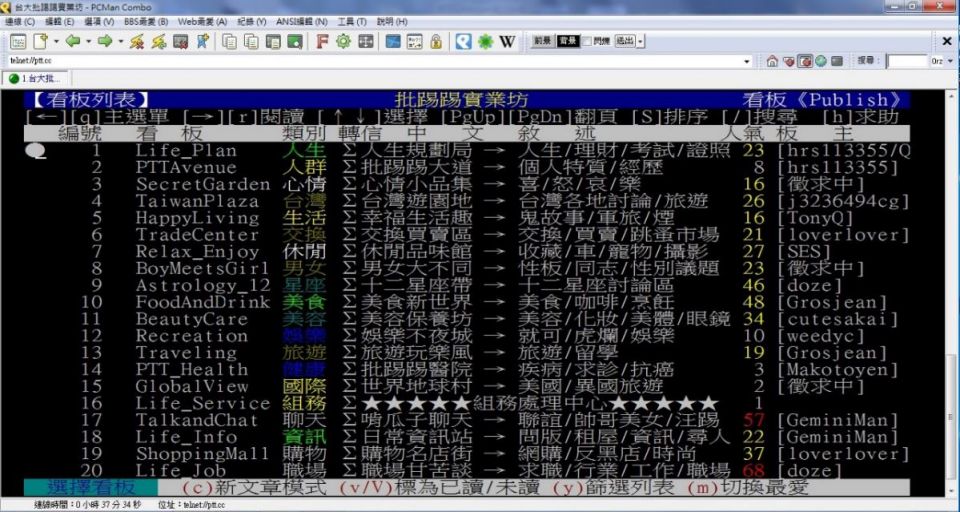Open Wikipedia with the W icon
The width and height of the screenshot is (960, 512).
point(508,42)
